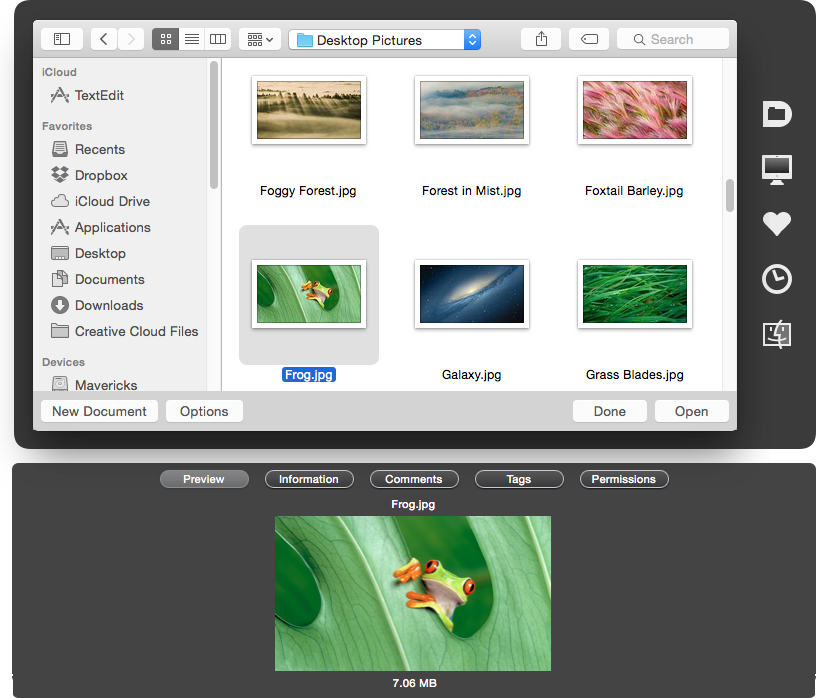Open Creative Cloud Files in sidebar

(x=125, y=332)
